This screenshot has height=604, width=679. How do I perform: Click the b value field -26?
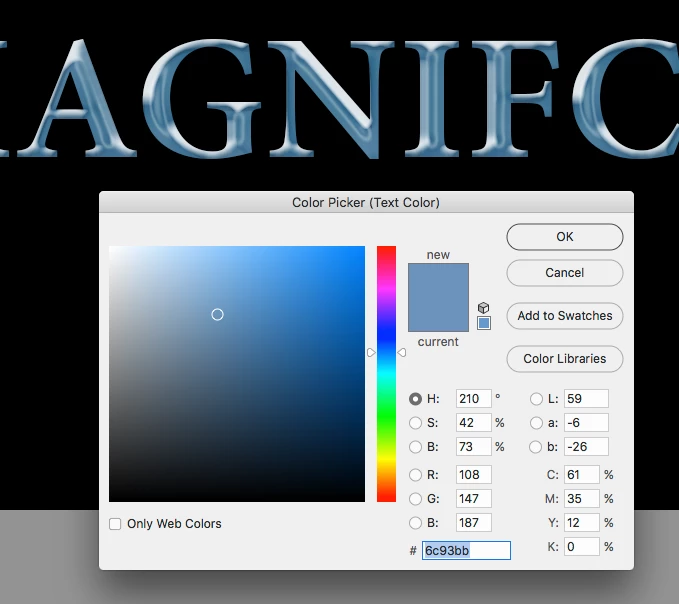tap(586, 446)
